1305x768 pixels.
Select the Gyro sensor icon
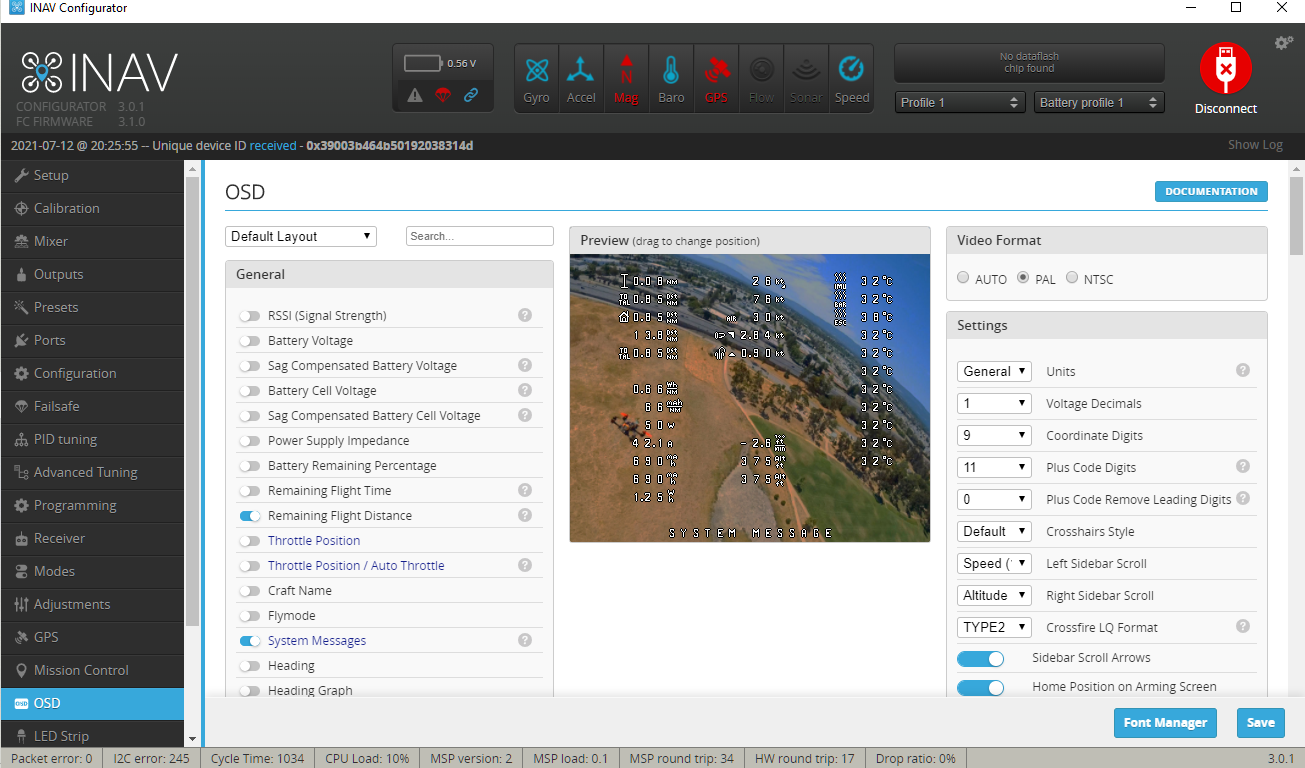pos(536,77)
